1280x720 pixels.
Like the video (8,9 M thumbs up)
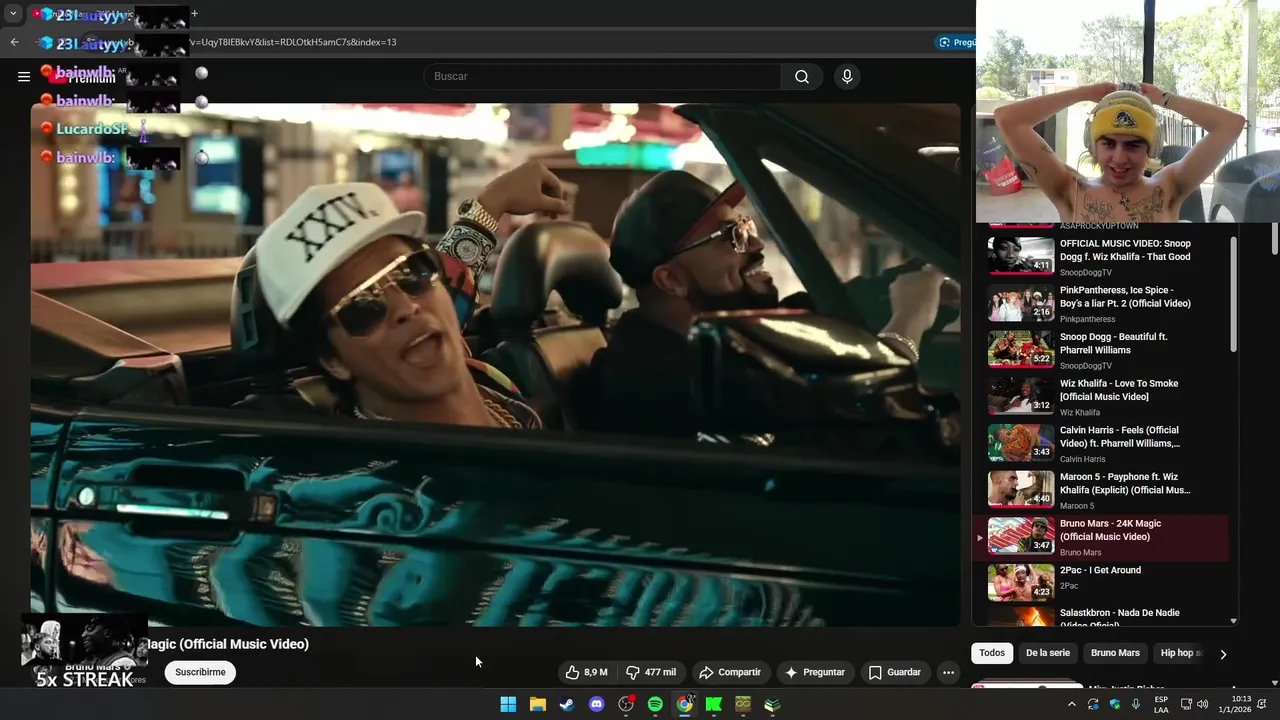587,672
